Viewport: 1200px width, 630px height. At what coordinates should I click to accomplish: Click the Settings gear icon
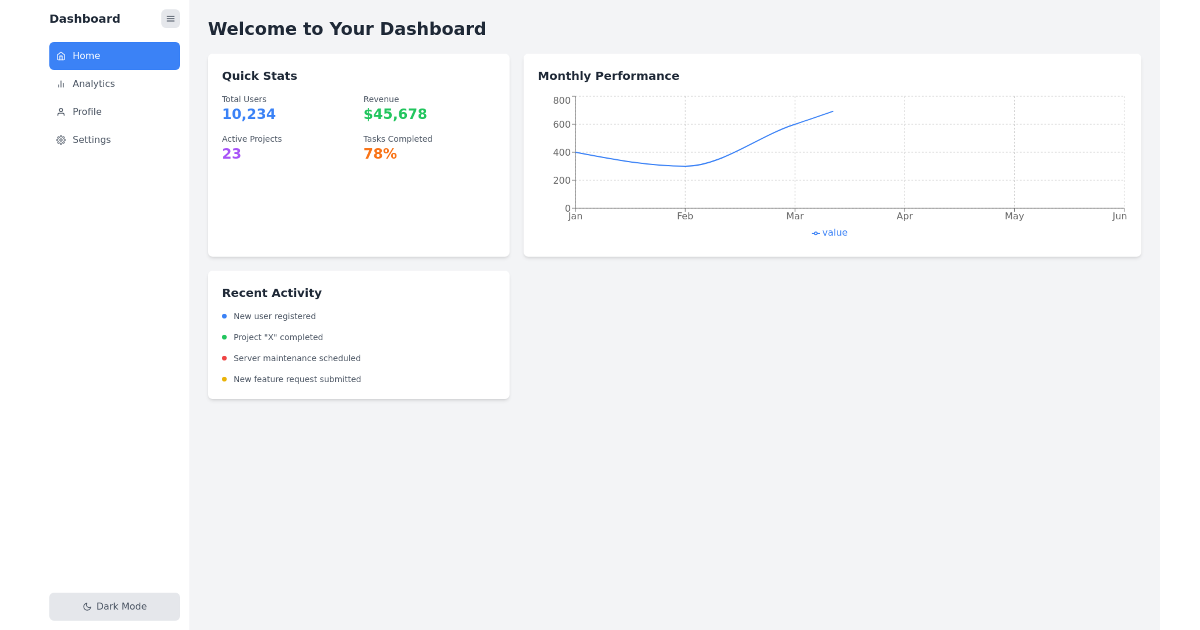[62, 140]
